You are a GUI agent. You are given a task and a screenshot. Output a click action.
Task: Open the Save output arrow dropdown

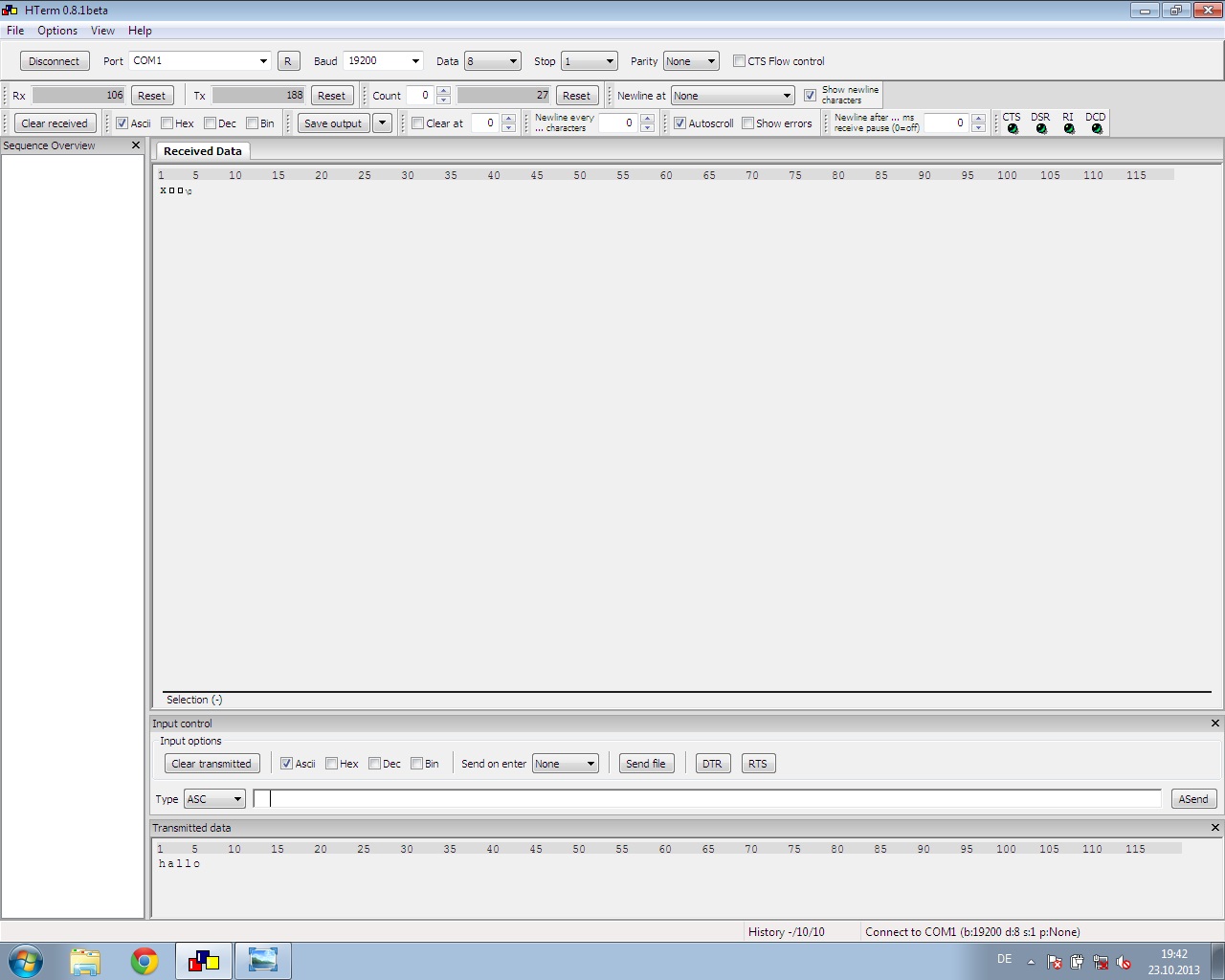click(382, 123)
